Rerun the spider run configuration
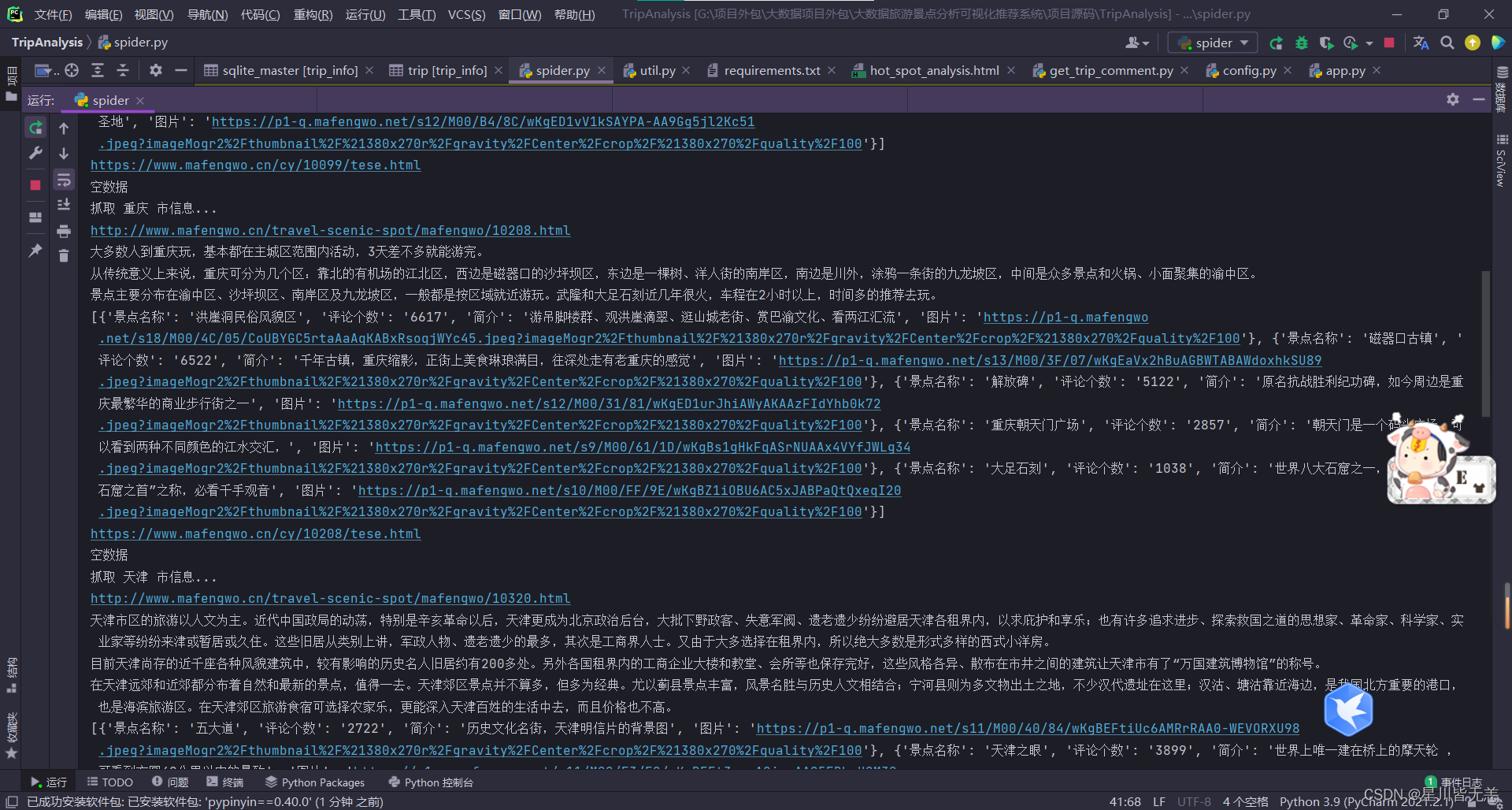This screenshot has height=810, width=1512. coord(35,128)
